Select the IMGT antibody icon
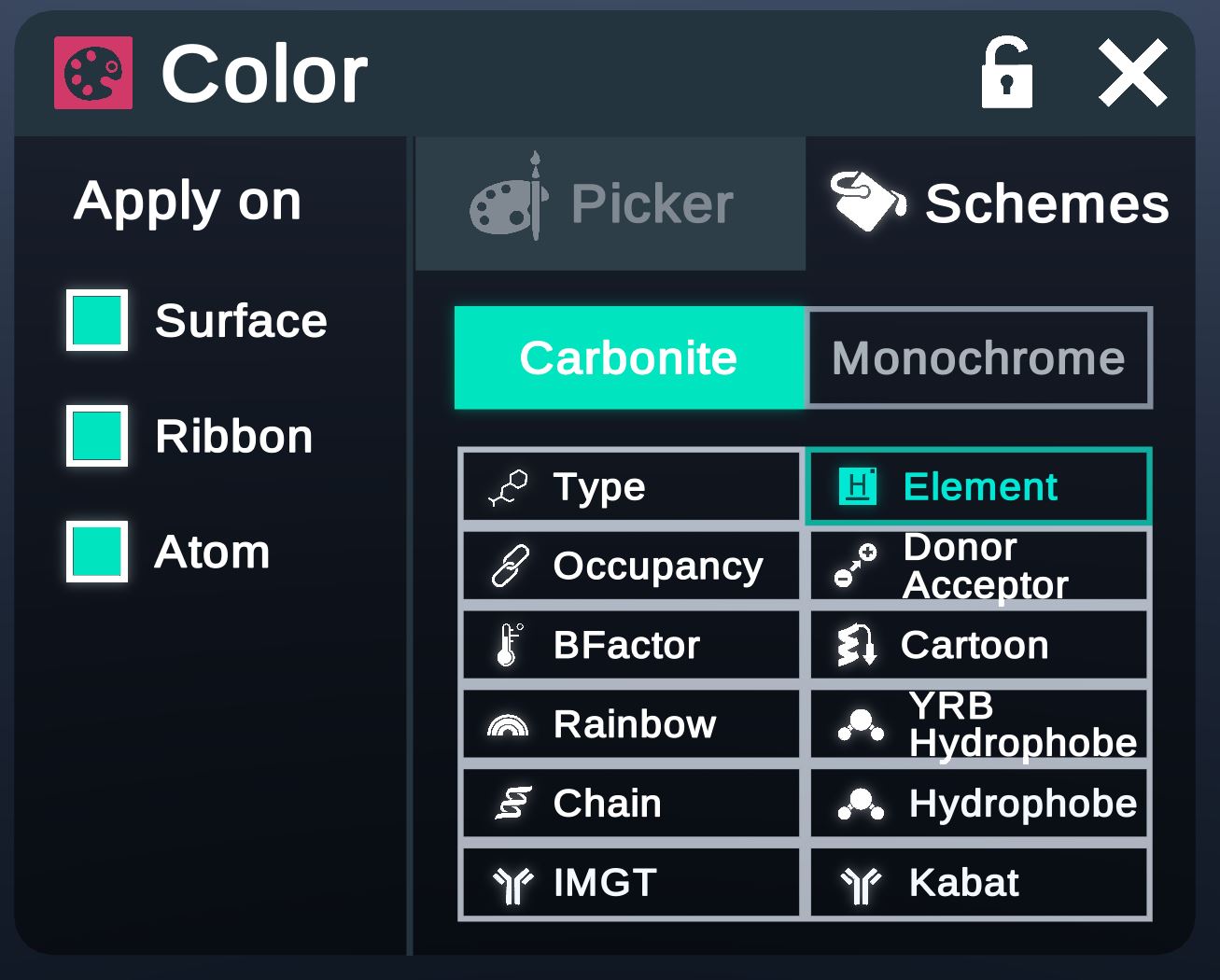 click(x=512, y=881)
